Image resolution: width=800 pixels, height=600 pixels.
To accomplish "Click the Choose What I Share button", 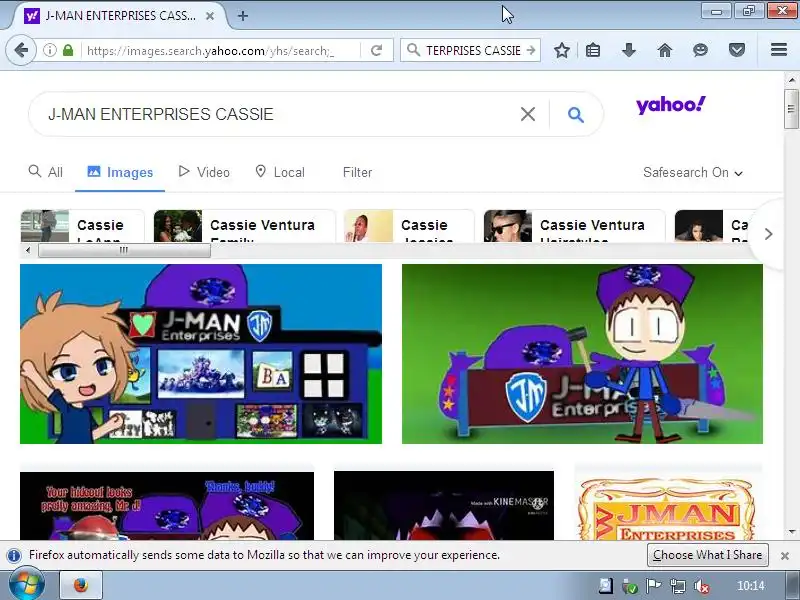I will [708, 555].
